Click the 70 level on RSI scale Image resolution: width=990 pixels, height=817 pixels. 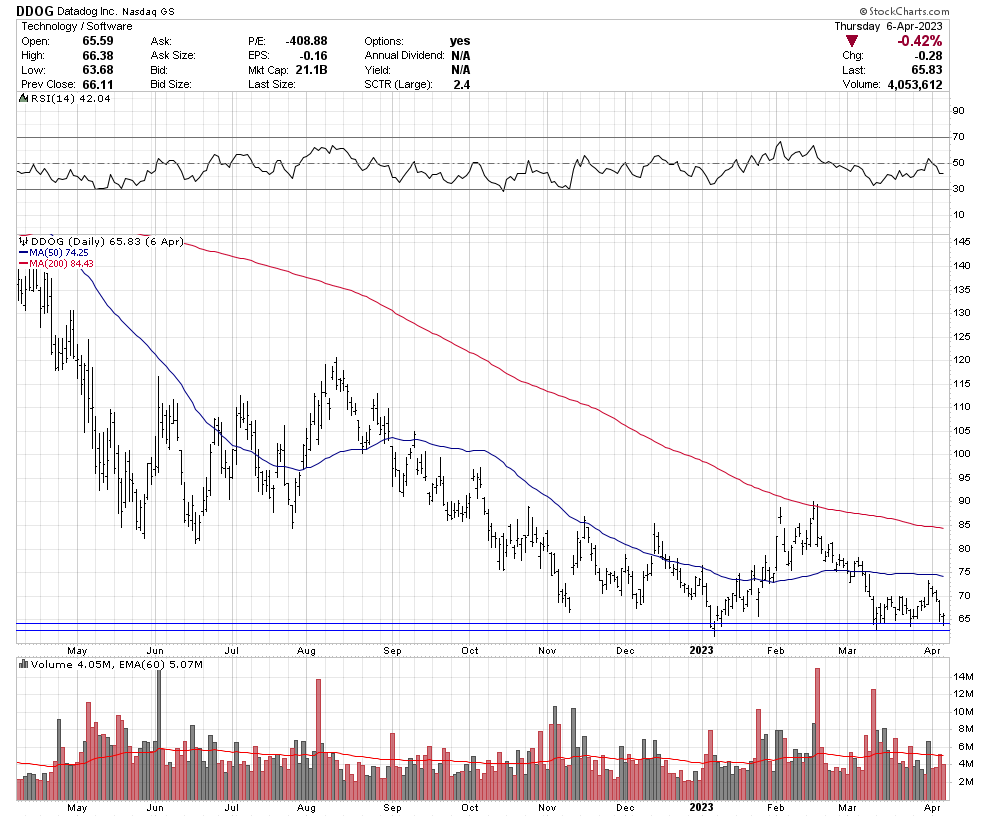point(958,136)
